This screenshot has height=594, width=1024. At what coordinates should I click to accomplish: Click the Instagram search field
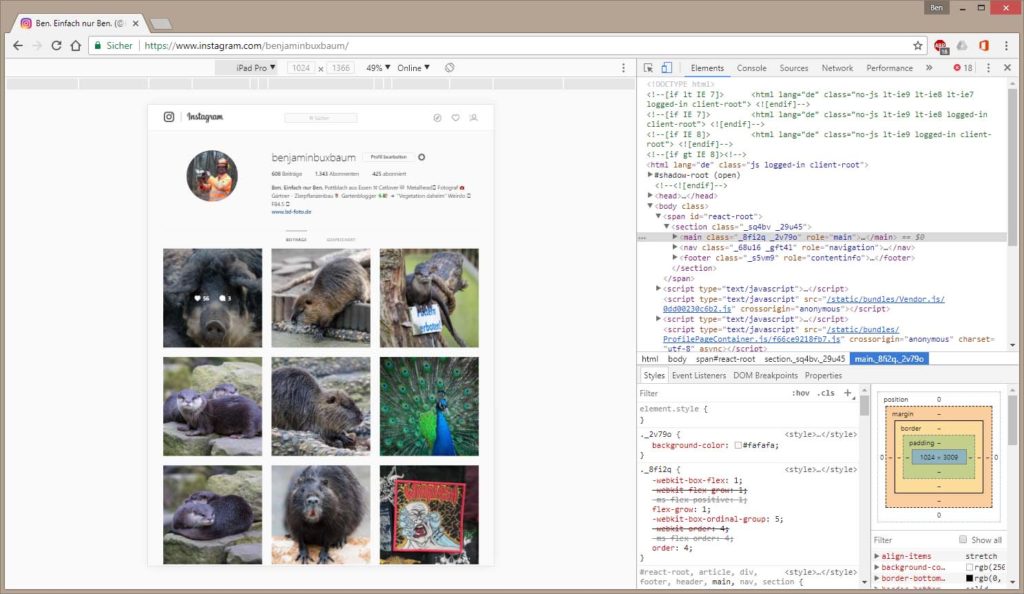point(321,118)
